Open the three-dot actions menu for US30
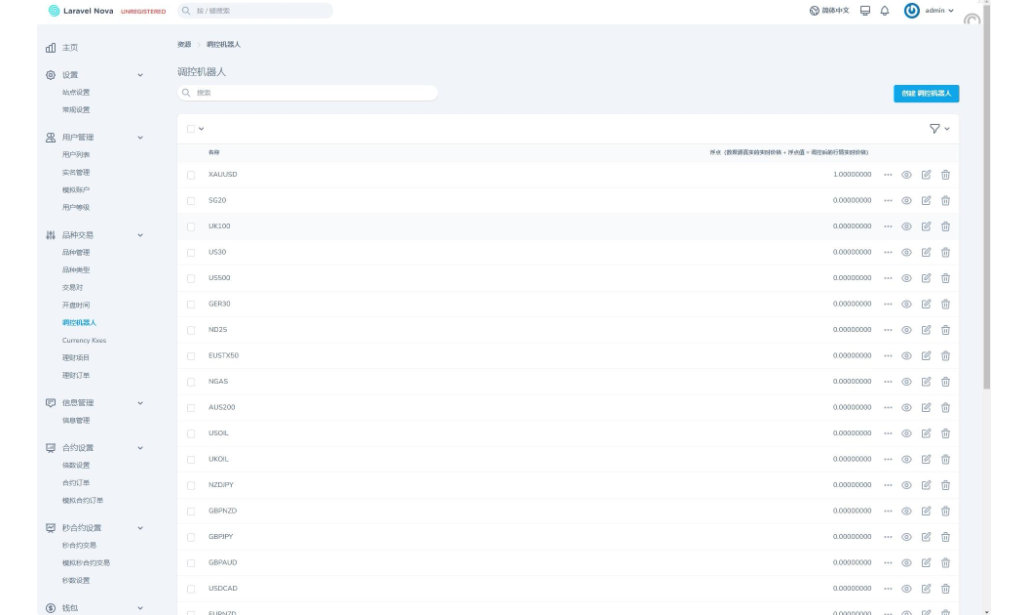The width and height of the screenshot is (1020, 615). [x=888, y=252]
